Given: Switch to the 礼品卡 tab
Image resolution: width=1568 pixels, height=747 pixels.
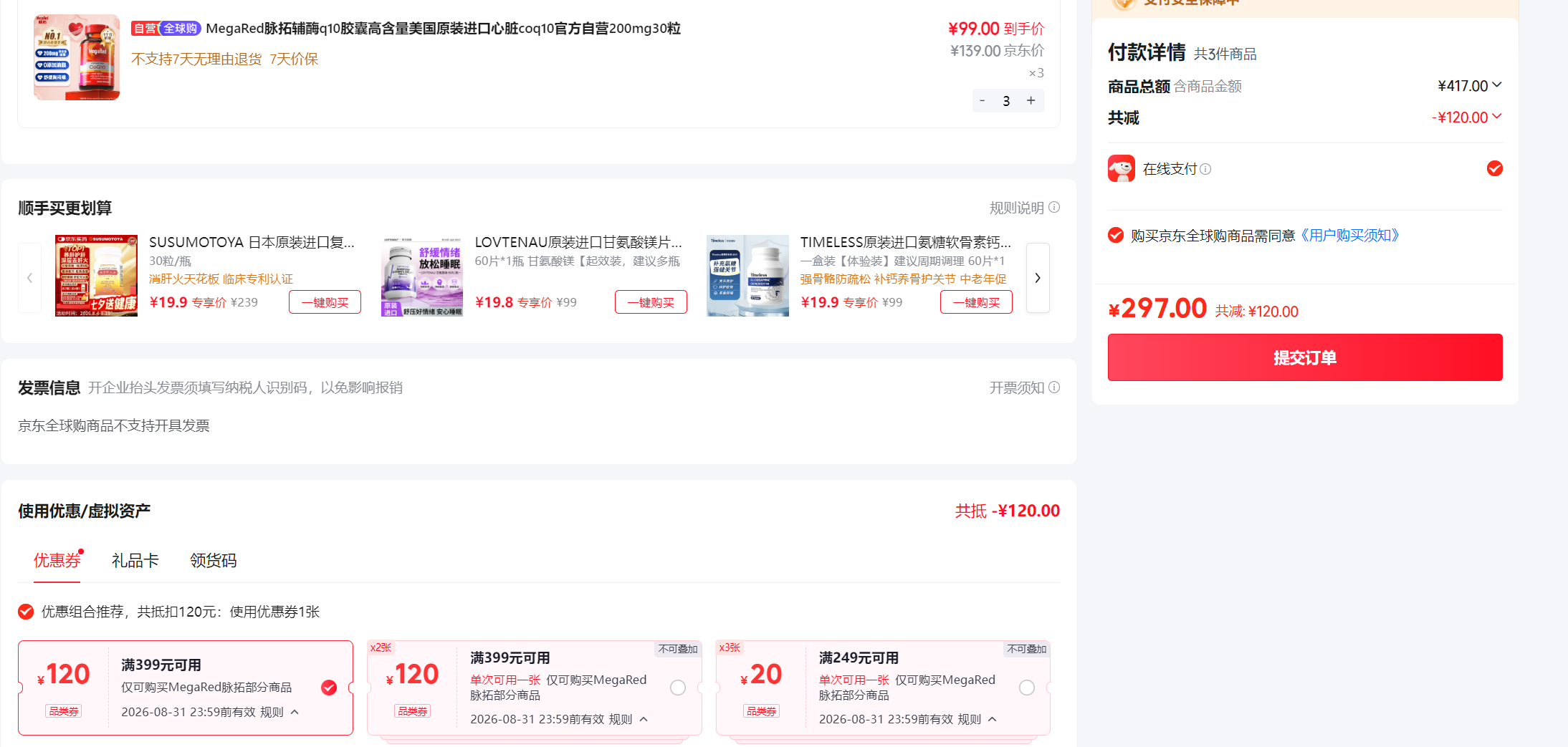Looking at the screenshot, I should (135, 560).
